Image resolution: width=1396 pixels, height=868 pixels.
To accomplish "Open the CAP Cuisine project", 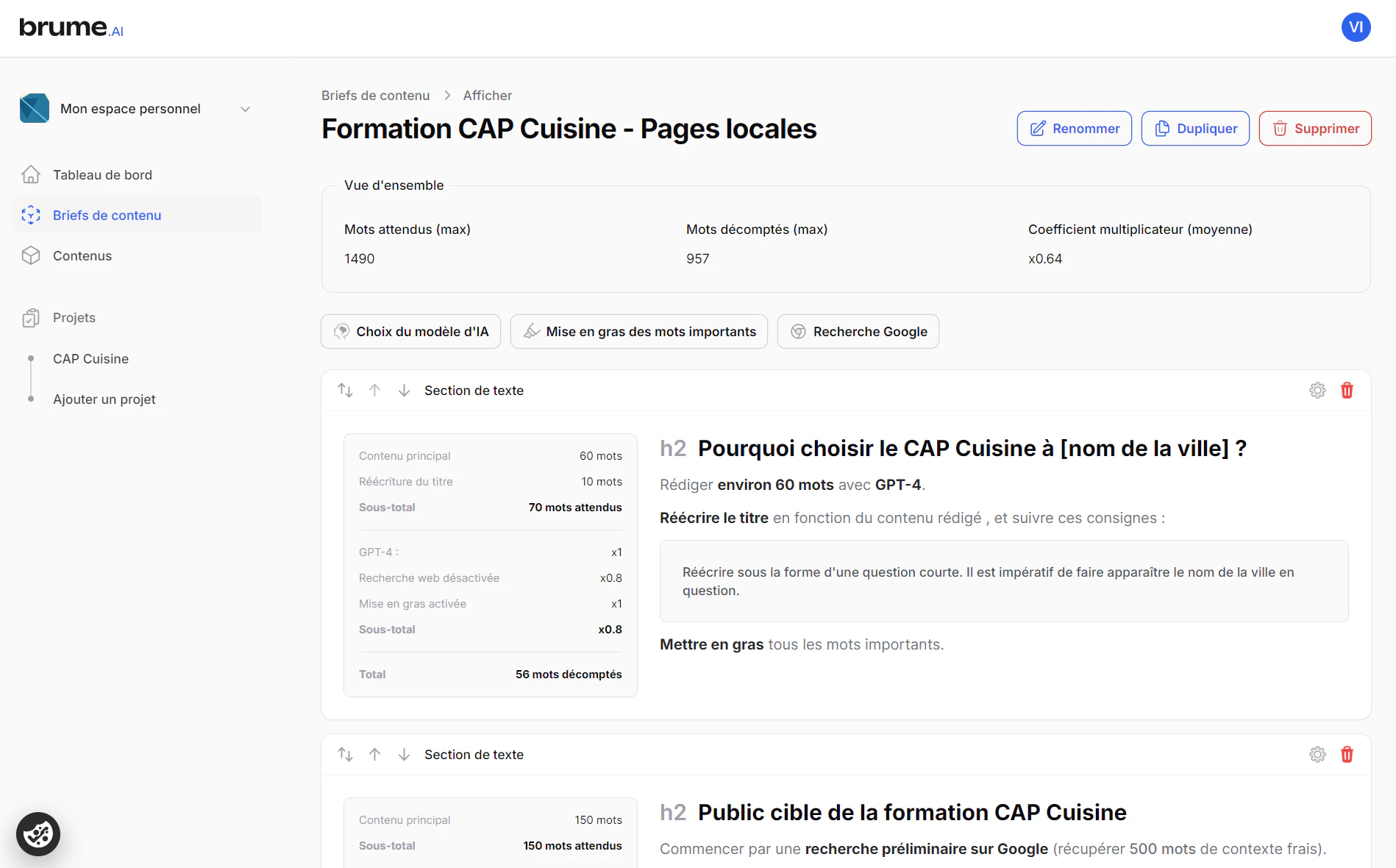I will [90, 359].
